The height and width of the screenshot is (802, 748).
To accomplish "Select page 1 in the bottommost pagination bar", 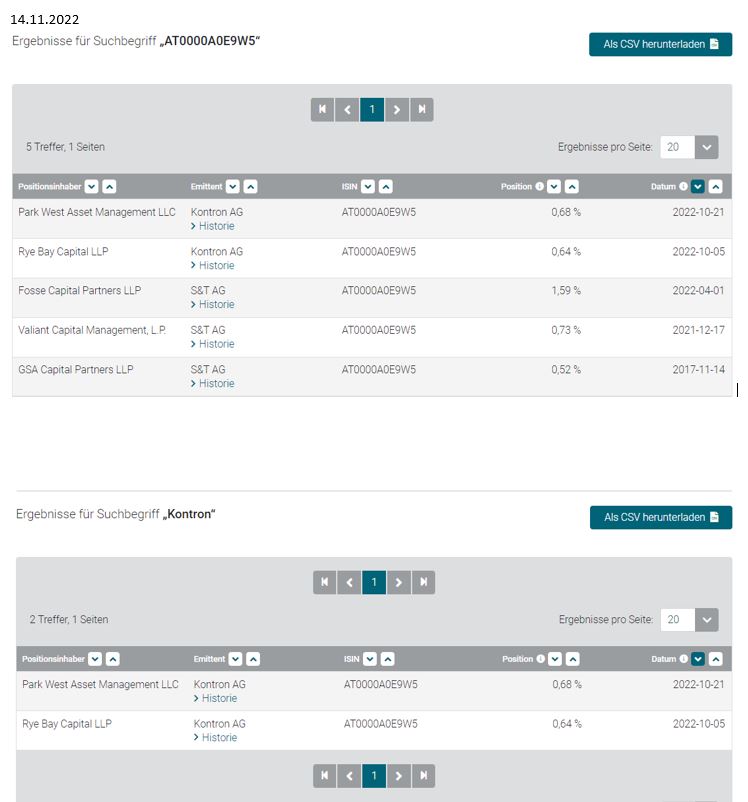I will [374, 775].
